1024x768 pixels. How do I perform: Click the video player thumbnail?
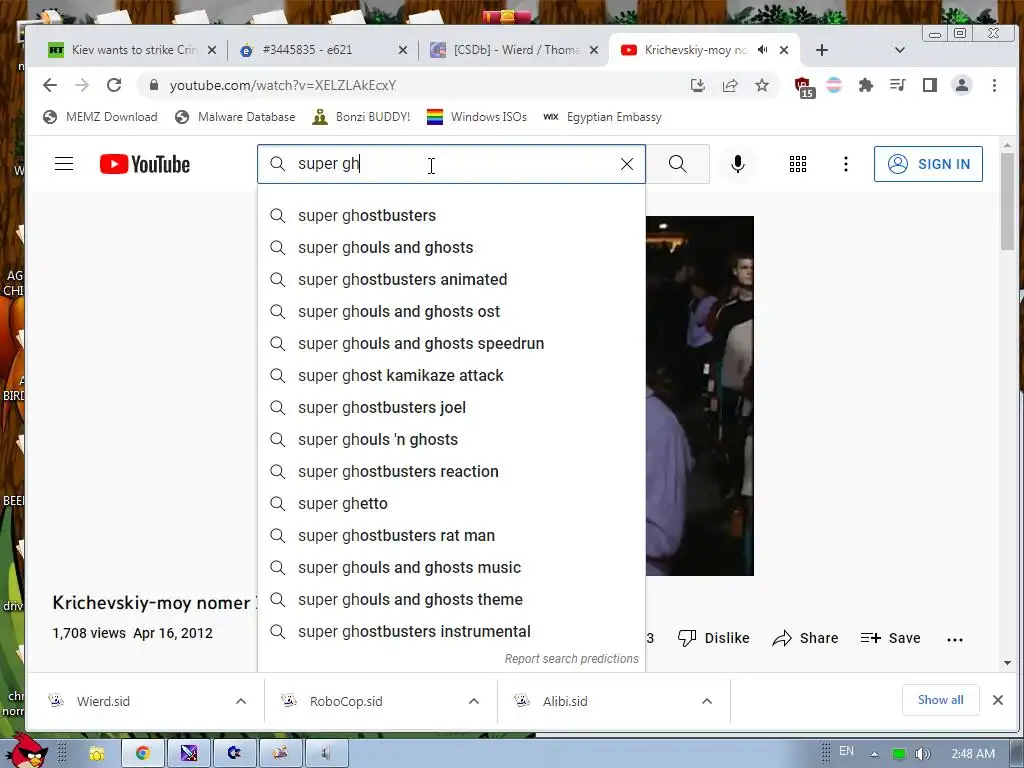[699, 396]
